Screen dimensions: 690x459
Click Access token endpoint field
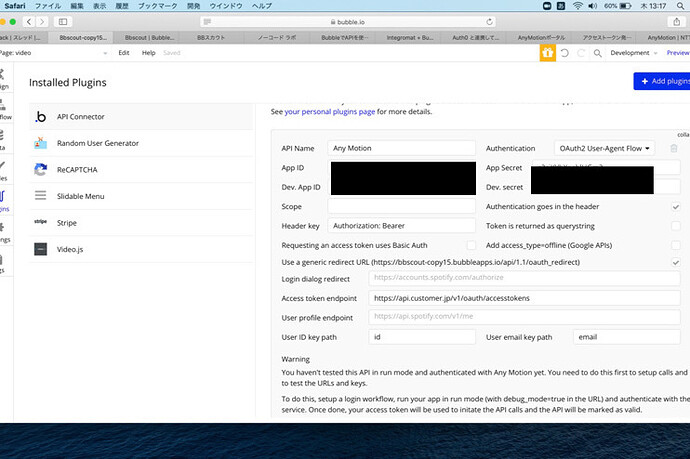pyautogui.click(x=524, y=298)
